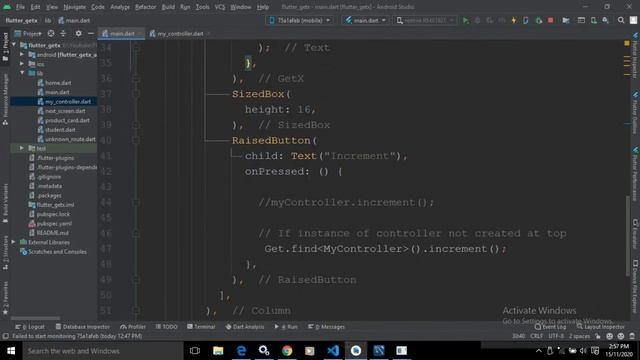
Task: Click the editor vertical scrollbar thumb
Action: pyautogui.click(x=628, y=236)
